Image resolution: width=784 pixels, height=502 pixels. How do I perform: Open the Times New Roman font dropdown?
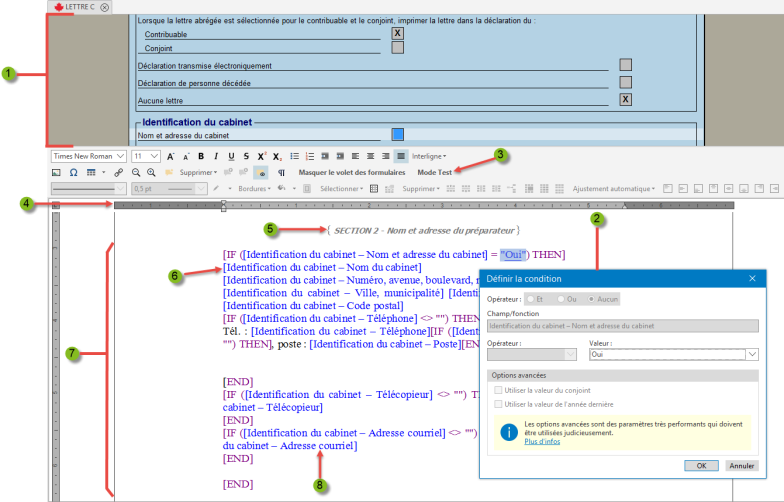(89, 157)
